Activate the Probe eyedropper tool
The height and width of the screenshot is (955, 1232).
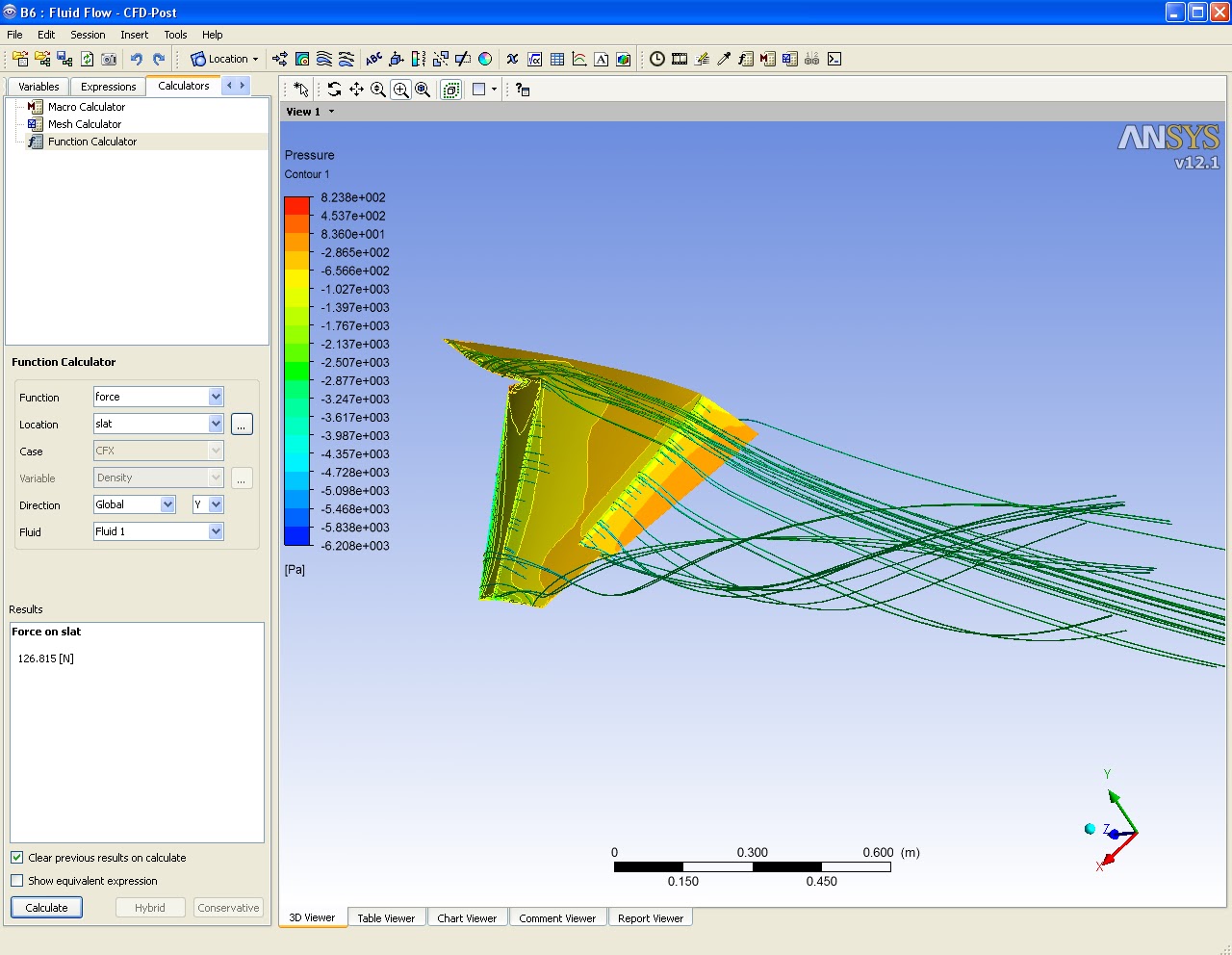[724, 59]
